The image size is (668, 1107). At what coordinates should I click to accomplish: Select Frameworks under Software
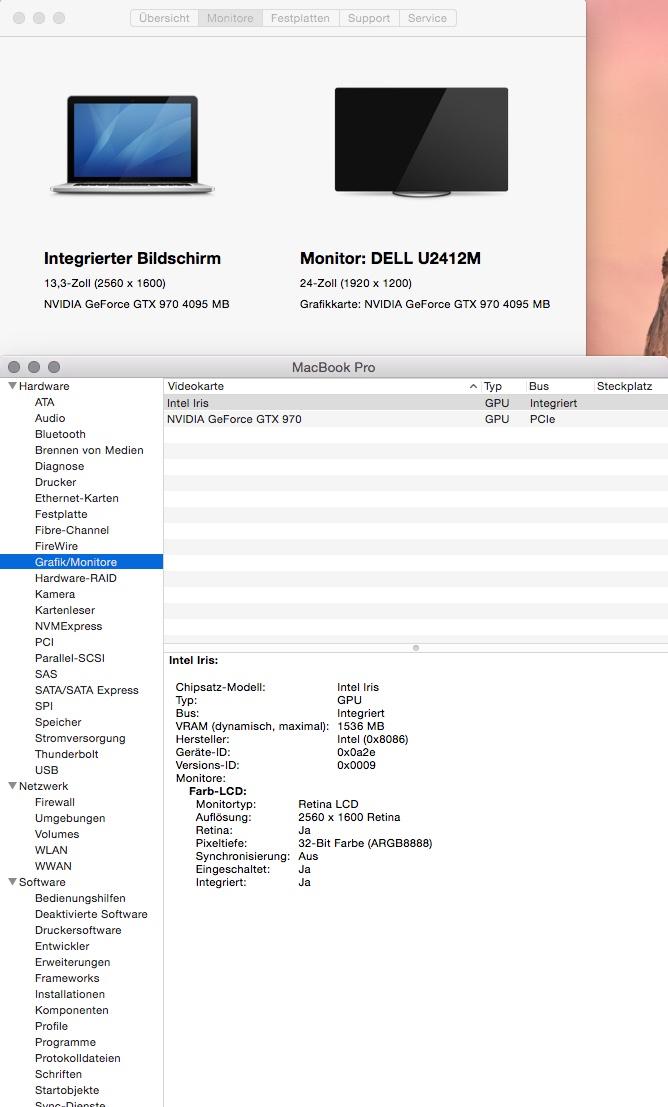pos(67,978)
